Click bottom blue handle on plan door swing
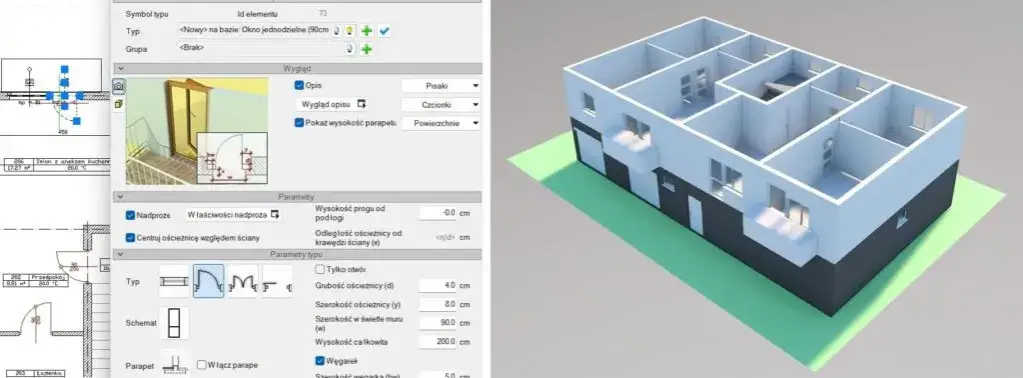 pos(76,121)
